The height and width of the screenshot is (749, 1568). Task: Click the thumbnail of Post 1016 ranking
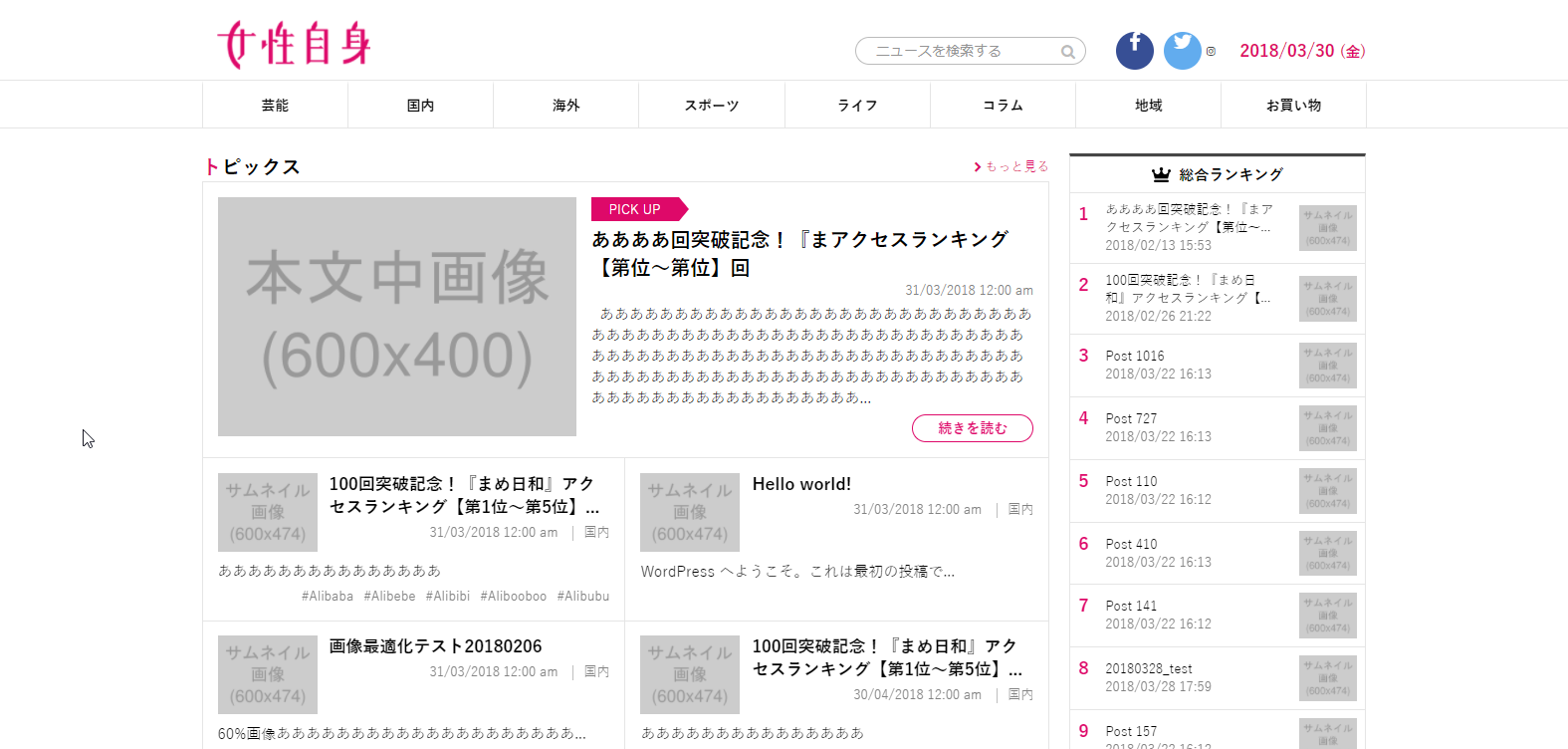(1328, 366)
